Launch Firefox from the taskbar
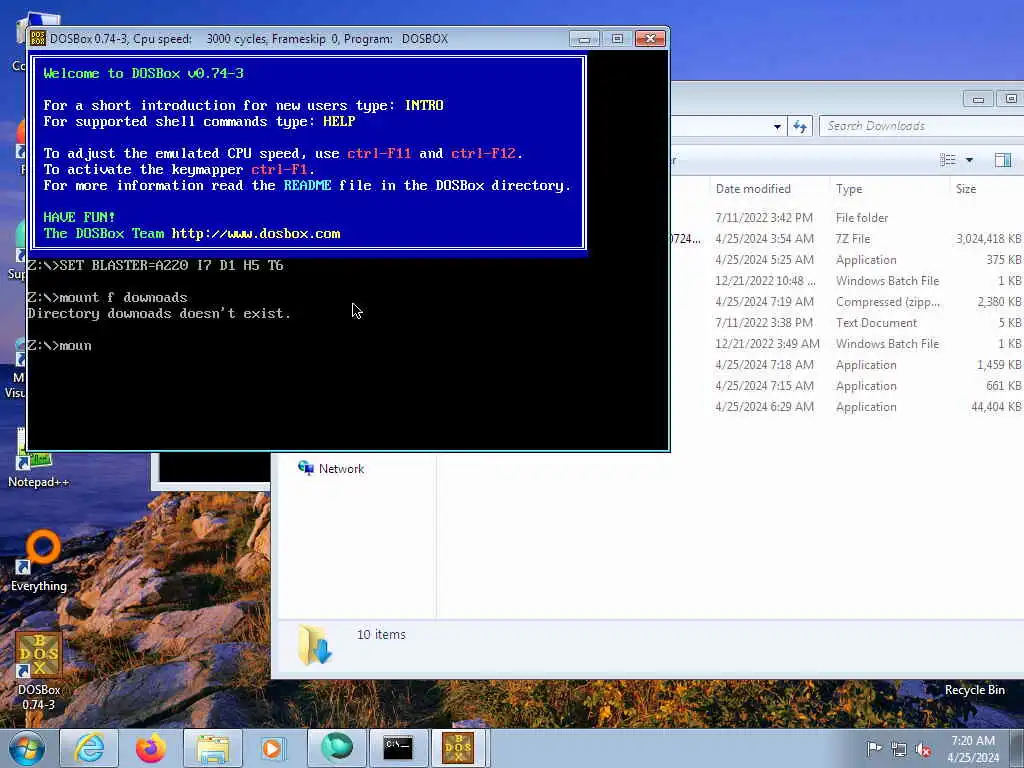The width and height of the screenshot is (1024, 768). click(151, 748)
